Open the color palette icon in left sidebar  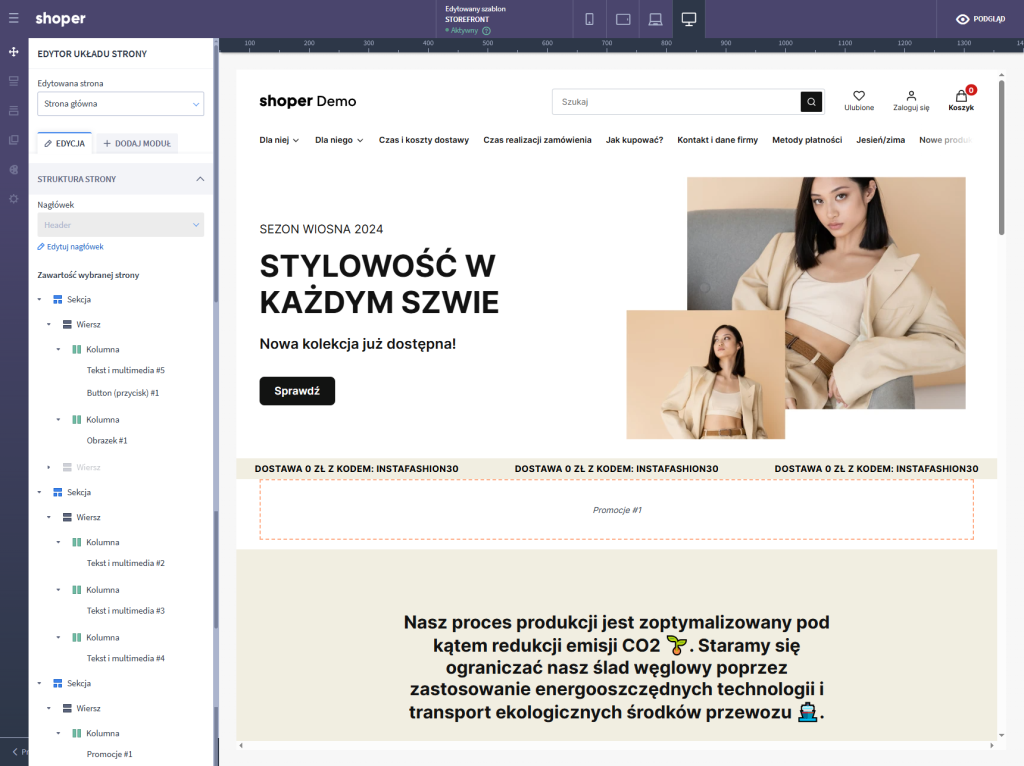point(14,170)
